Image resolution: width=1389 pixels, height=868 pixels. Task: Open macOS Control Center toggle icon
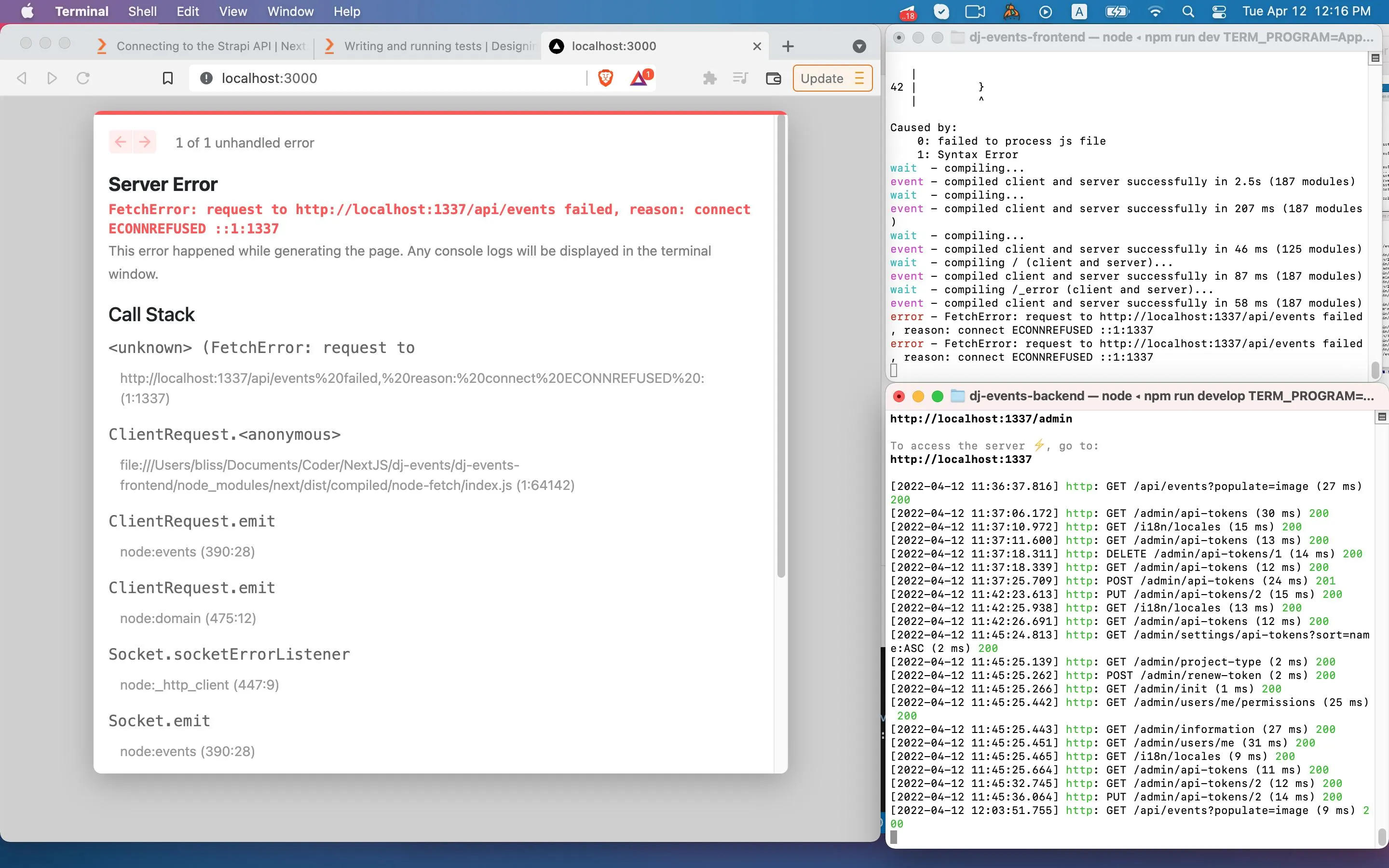1219,12
